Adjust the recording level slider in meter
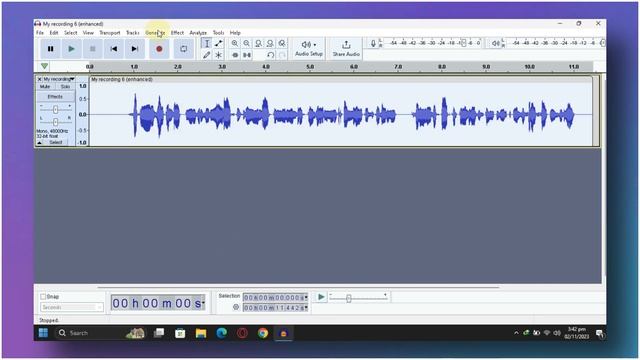Screen dimensions: 640x360 [x=463, y=43]
